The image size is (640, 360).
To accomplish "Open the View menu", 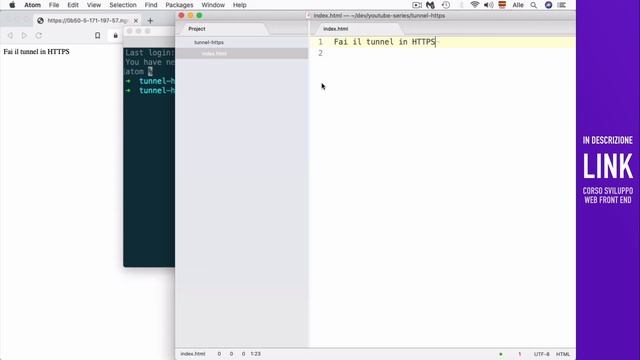I will 93,5.
